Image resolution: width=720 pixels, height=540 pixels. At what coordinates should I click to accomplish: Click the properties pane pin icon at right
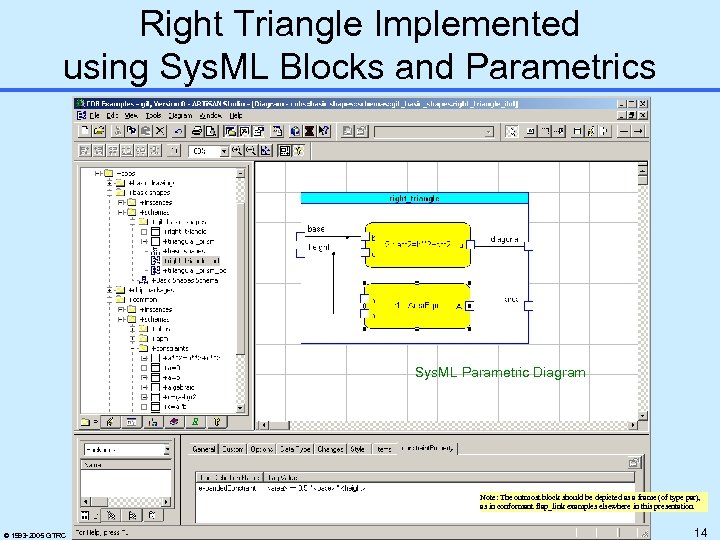(x=633, y=462)
